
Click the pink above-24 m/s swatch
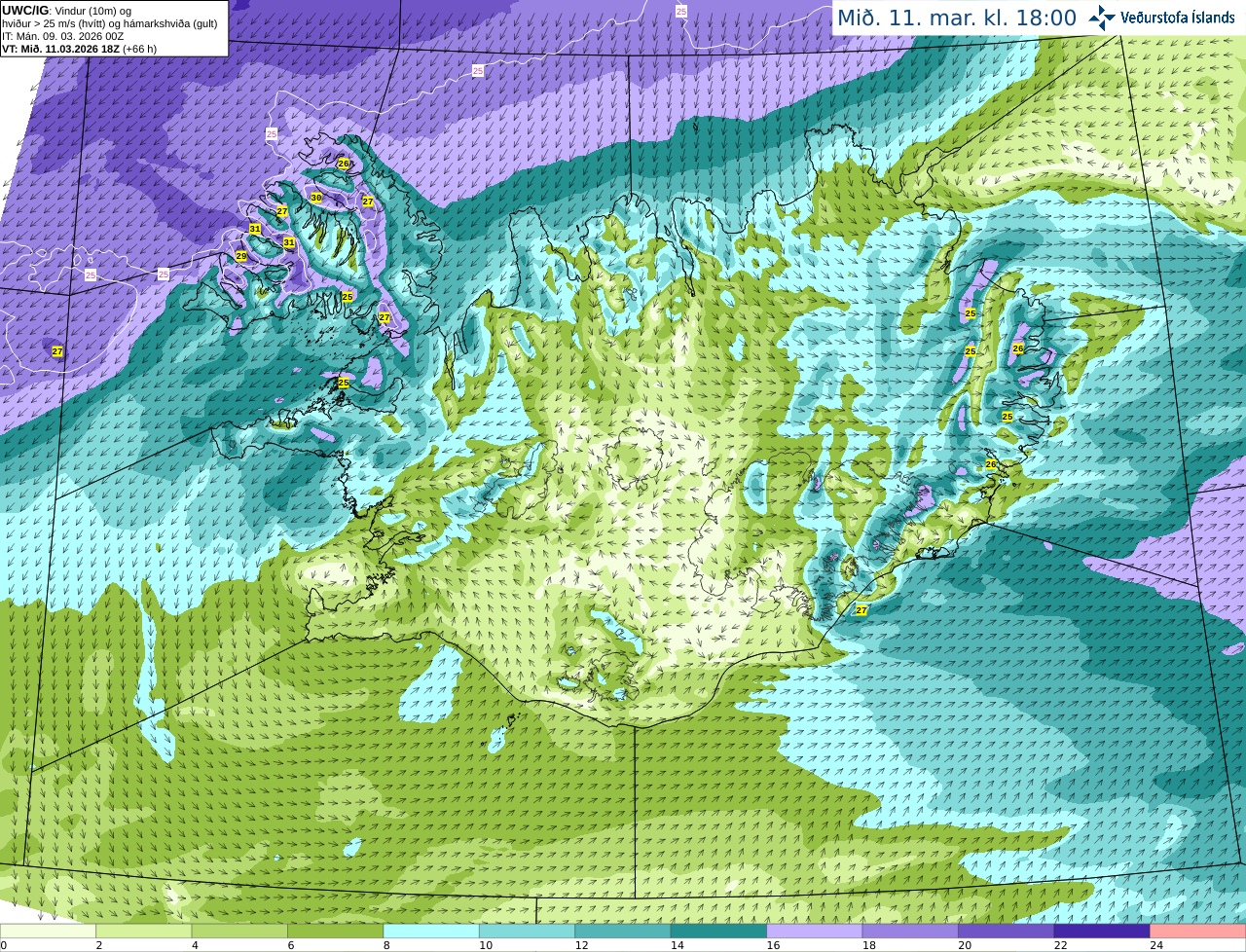click(1198, 932)
